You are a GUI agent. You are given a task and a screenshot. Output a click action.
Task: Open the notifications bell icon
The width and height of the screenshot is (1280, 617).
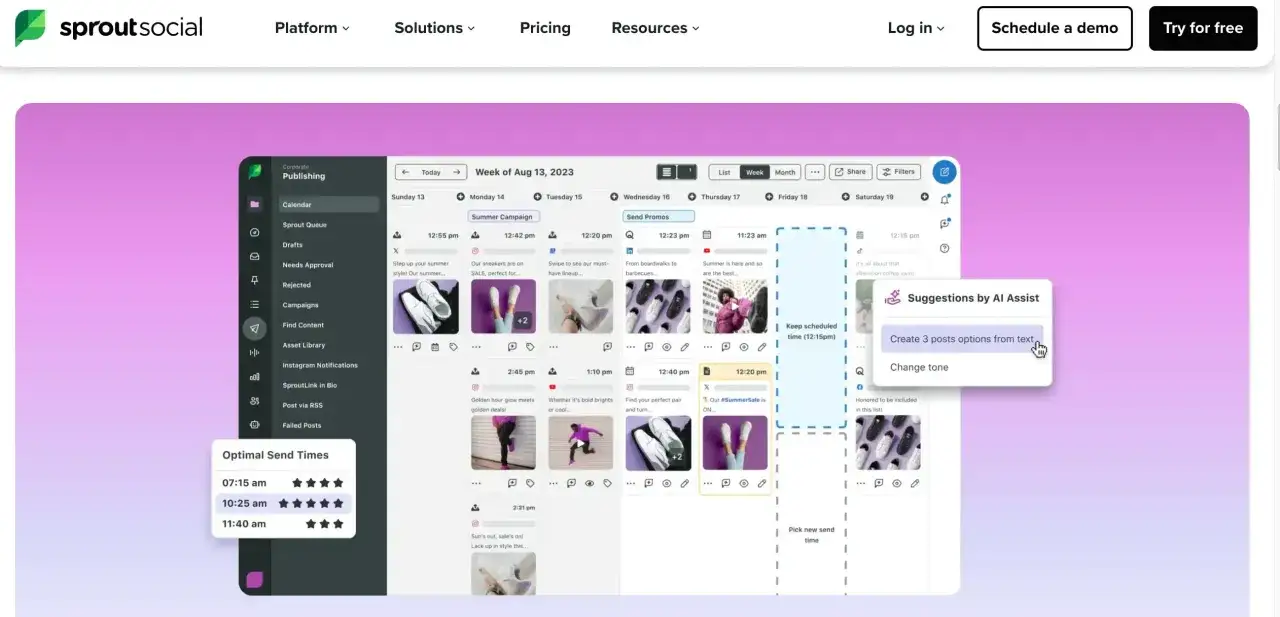pos(945,200)
